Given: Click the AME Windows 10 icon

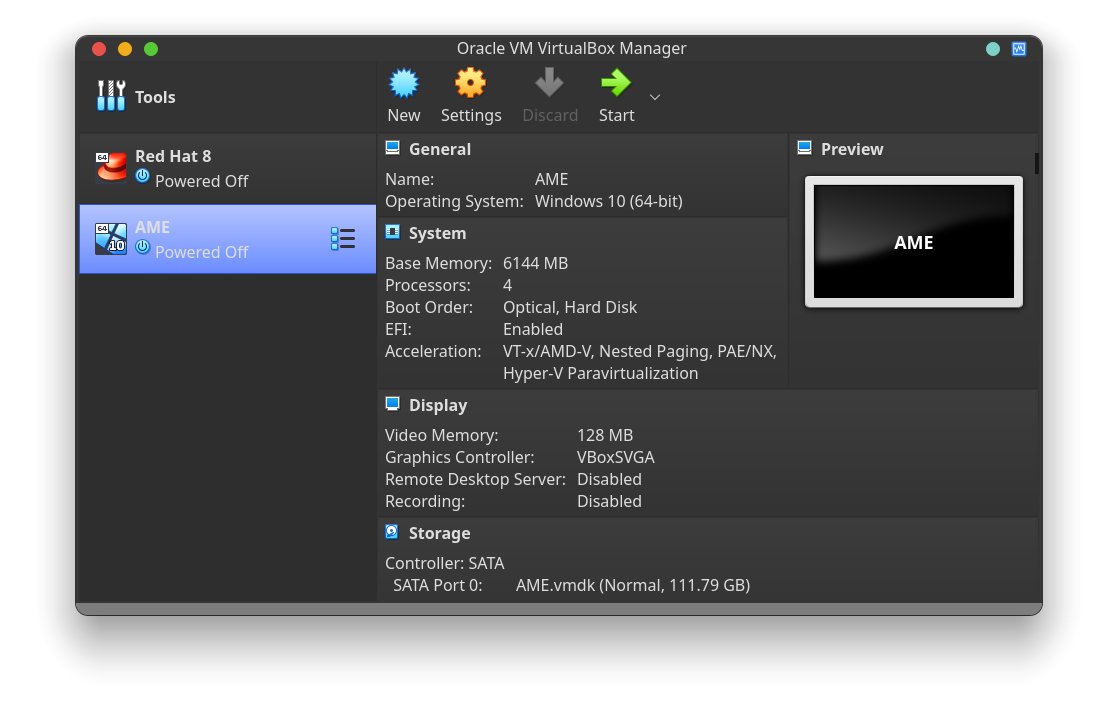Looking at the screenshot, I should coord(111,239).
